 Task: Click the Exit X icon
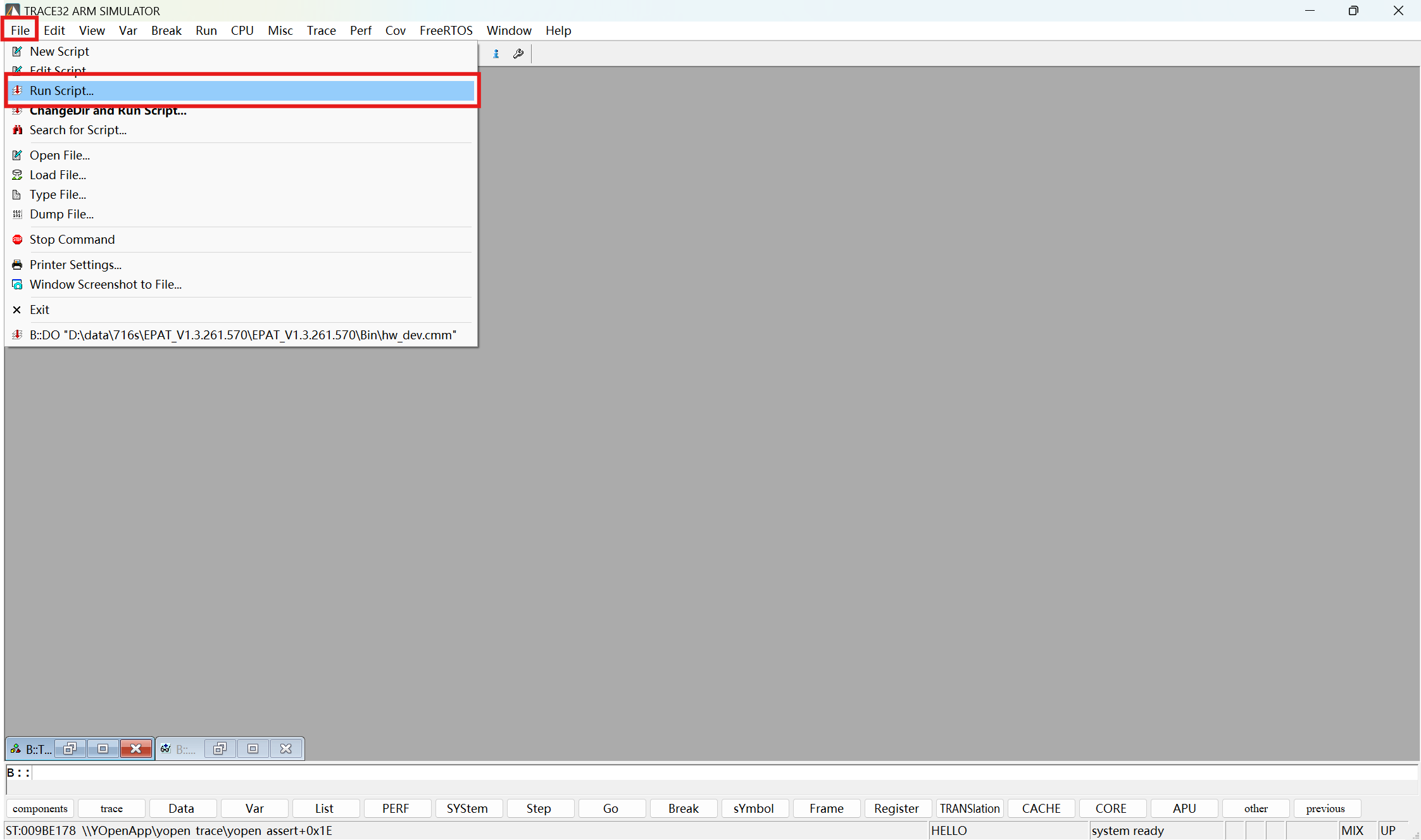click(17, 310)
